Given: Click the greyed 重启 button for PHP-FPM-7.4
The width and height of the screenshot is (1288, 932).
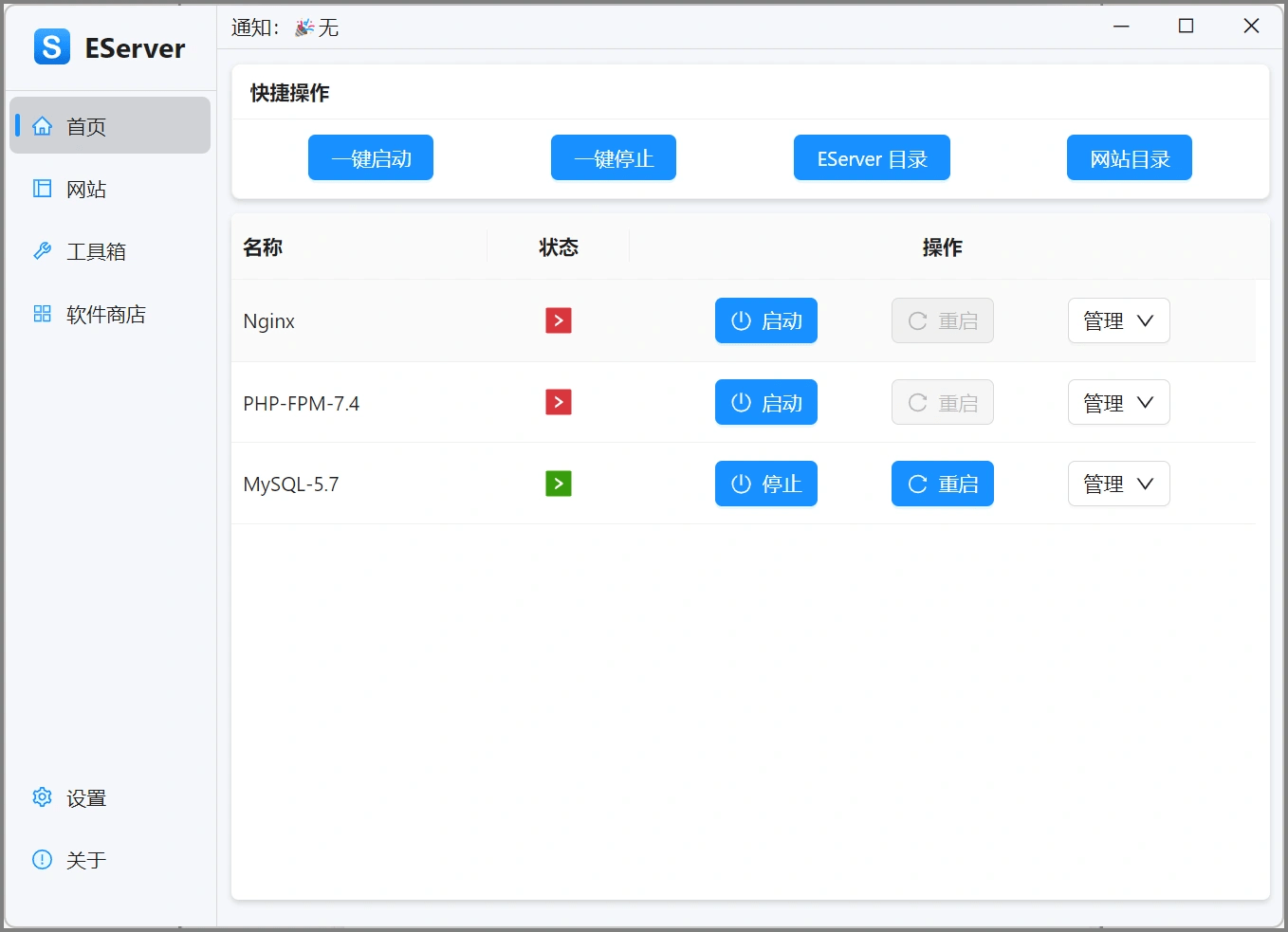Looking at the screenshot, I should 943,402.
